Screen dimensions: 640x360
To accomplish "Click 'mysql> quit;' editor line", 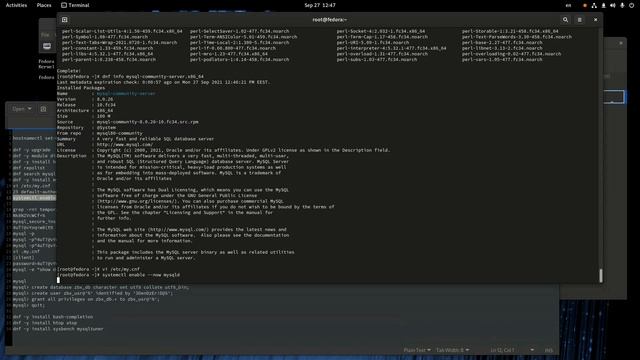I will [x=29, y=305].
